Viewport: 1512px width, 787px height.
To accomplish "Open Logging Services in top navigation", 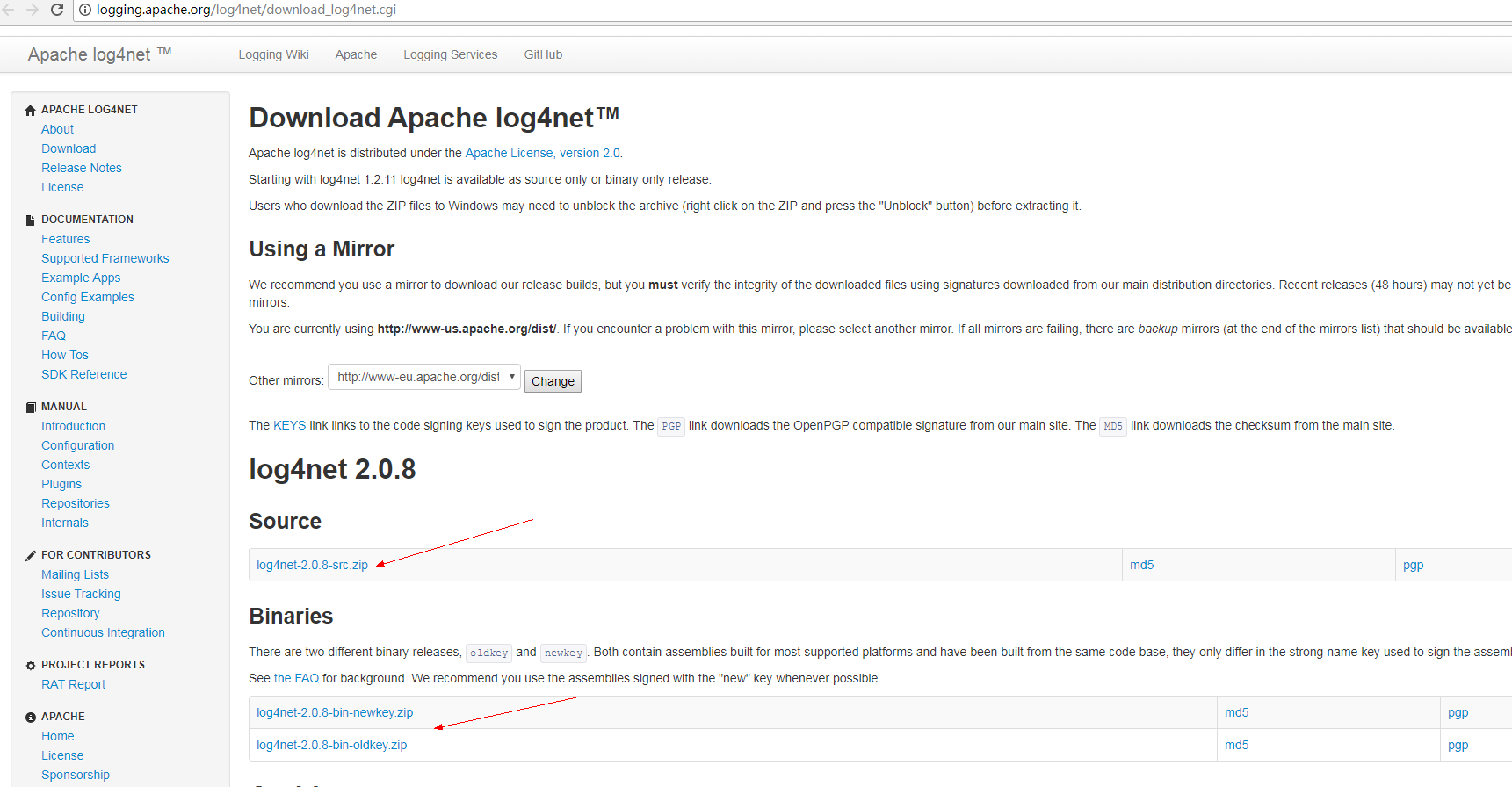I will pyautogui.click(x=450, y=54).
